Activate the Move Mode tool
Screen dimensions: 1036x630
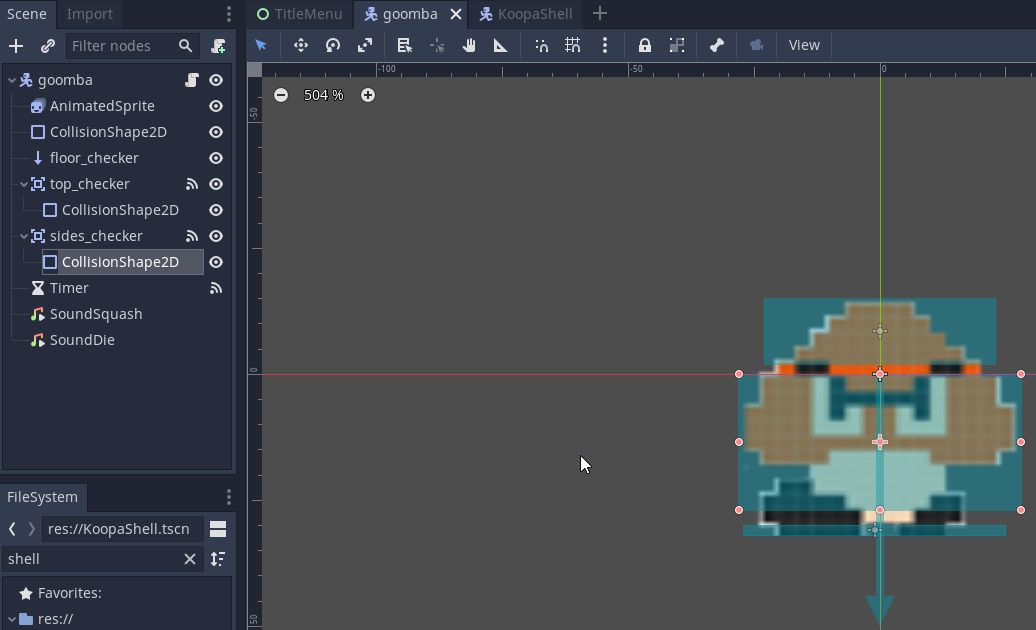[x=301, y=45]
